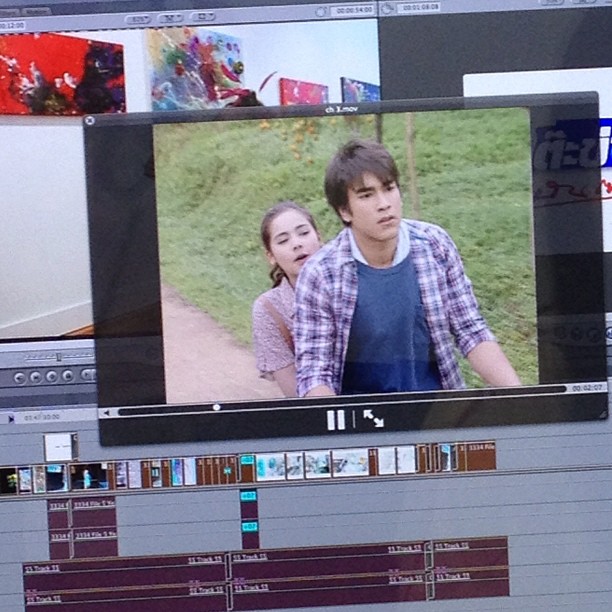The width and height of the screenshot is (612, 612).
Task: Click the fourth Viewer transport button from the left
Action: 68,375
